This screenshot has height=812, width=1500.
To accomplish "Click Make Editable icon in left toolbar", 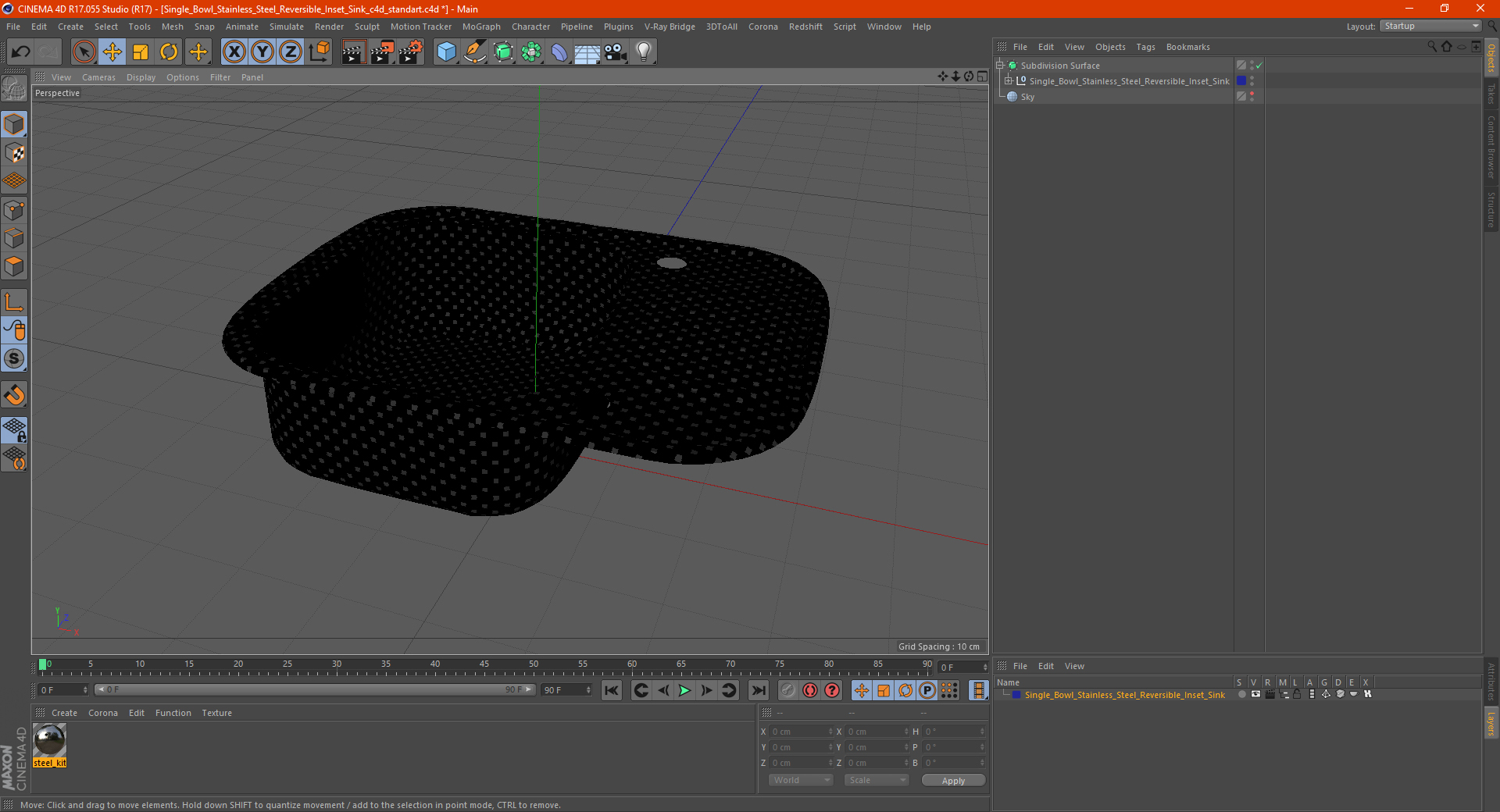I will click(14, 89).
